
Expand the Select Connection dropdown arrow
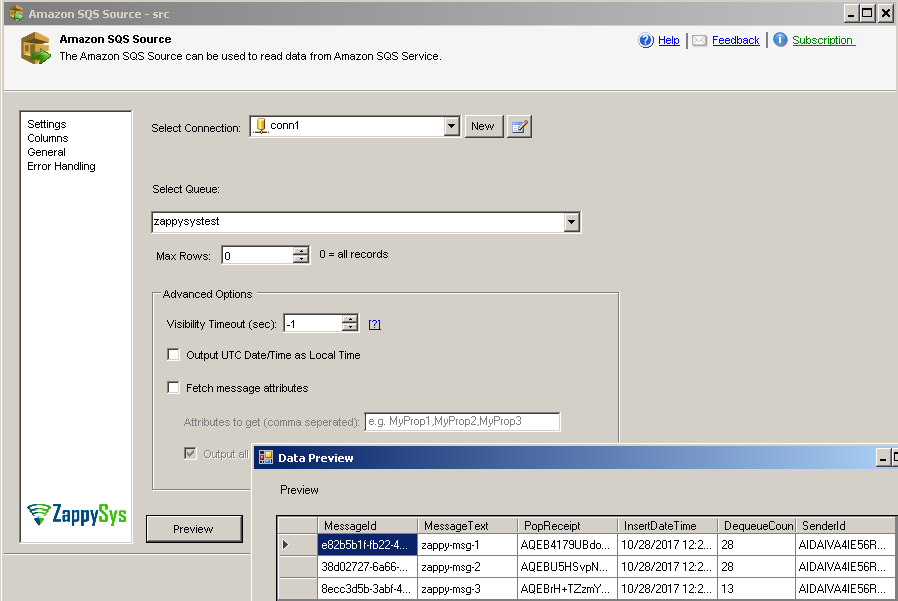pyautogui.click(x=451, y=126)
